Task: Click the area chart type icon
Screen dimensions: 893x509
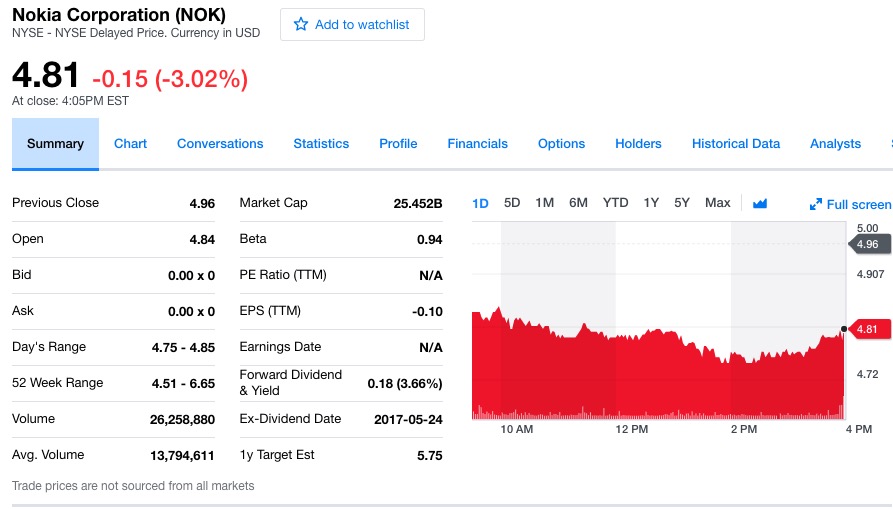Action: point(760,203)
